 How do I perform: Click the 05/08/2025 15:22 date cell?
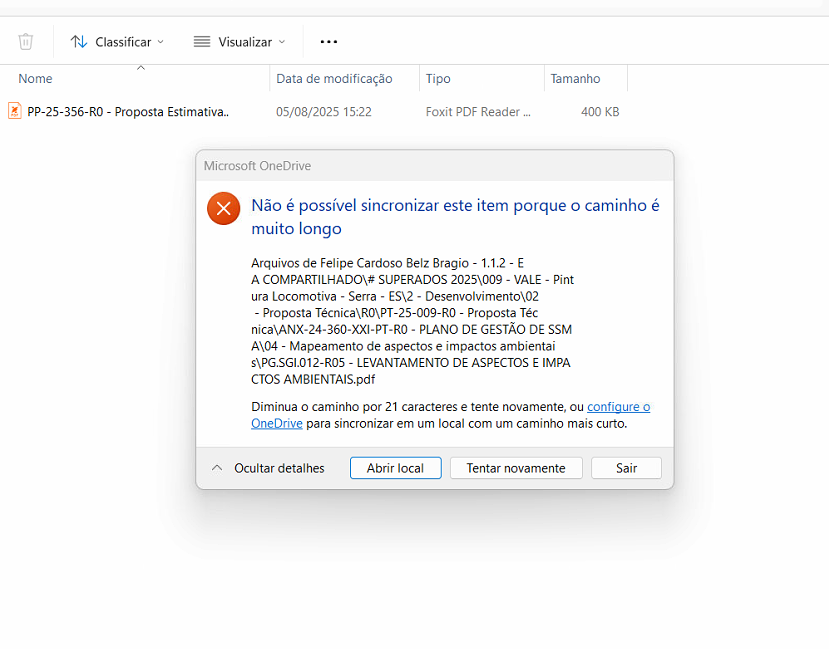324,112
